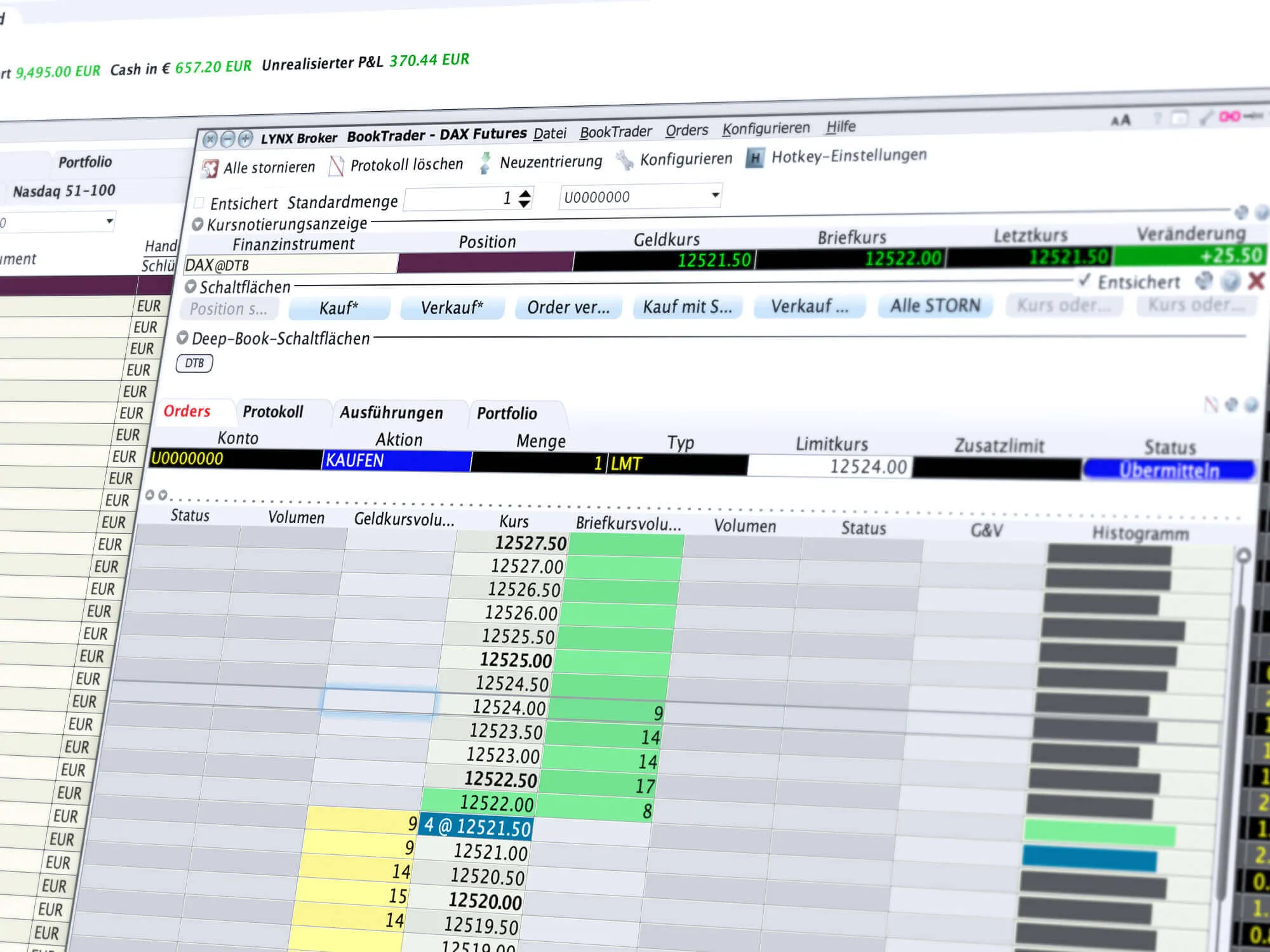Click the font size AA icon
Image resolution: width=1270 pixels, height=952 pixels.
pos(1121,120)
